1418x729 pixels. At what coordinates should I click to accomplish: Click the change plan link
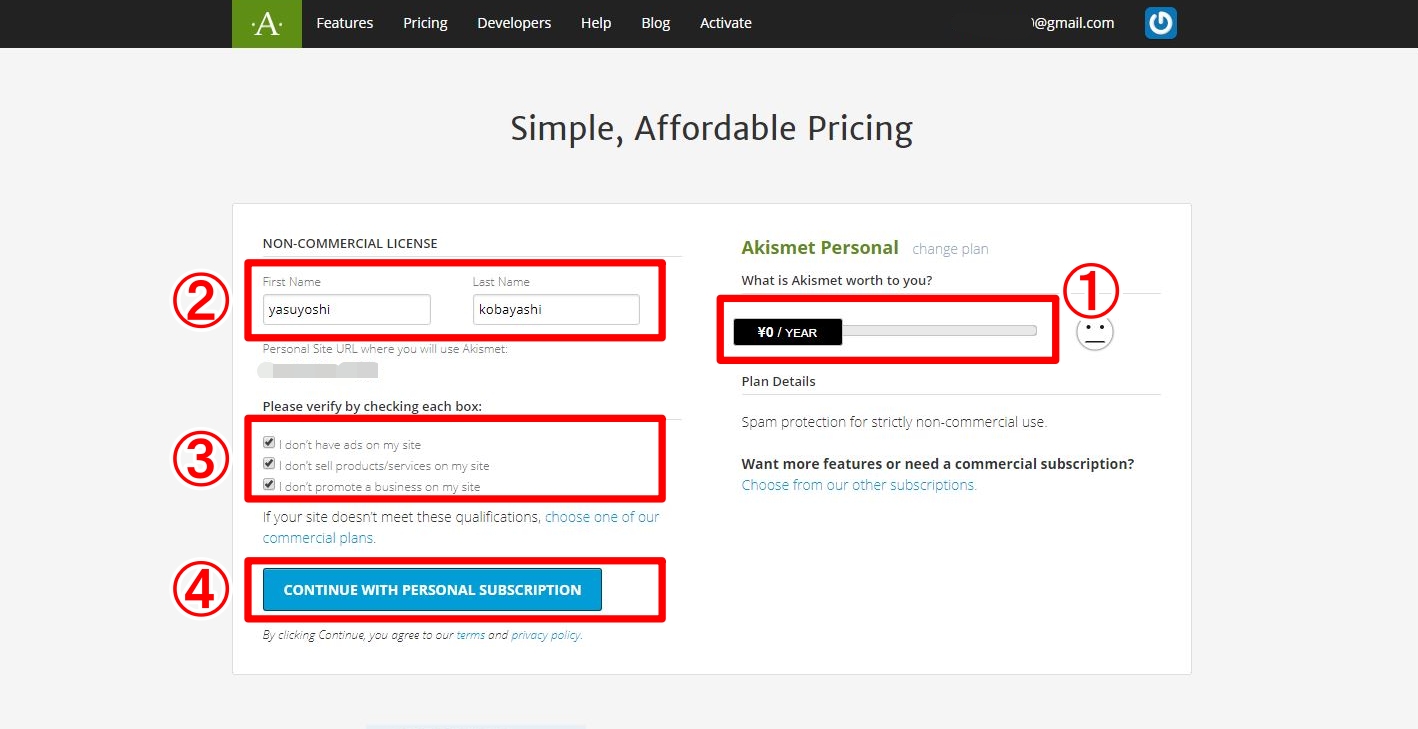950,249
